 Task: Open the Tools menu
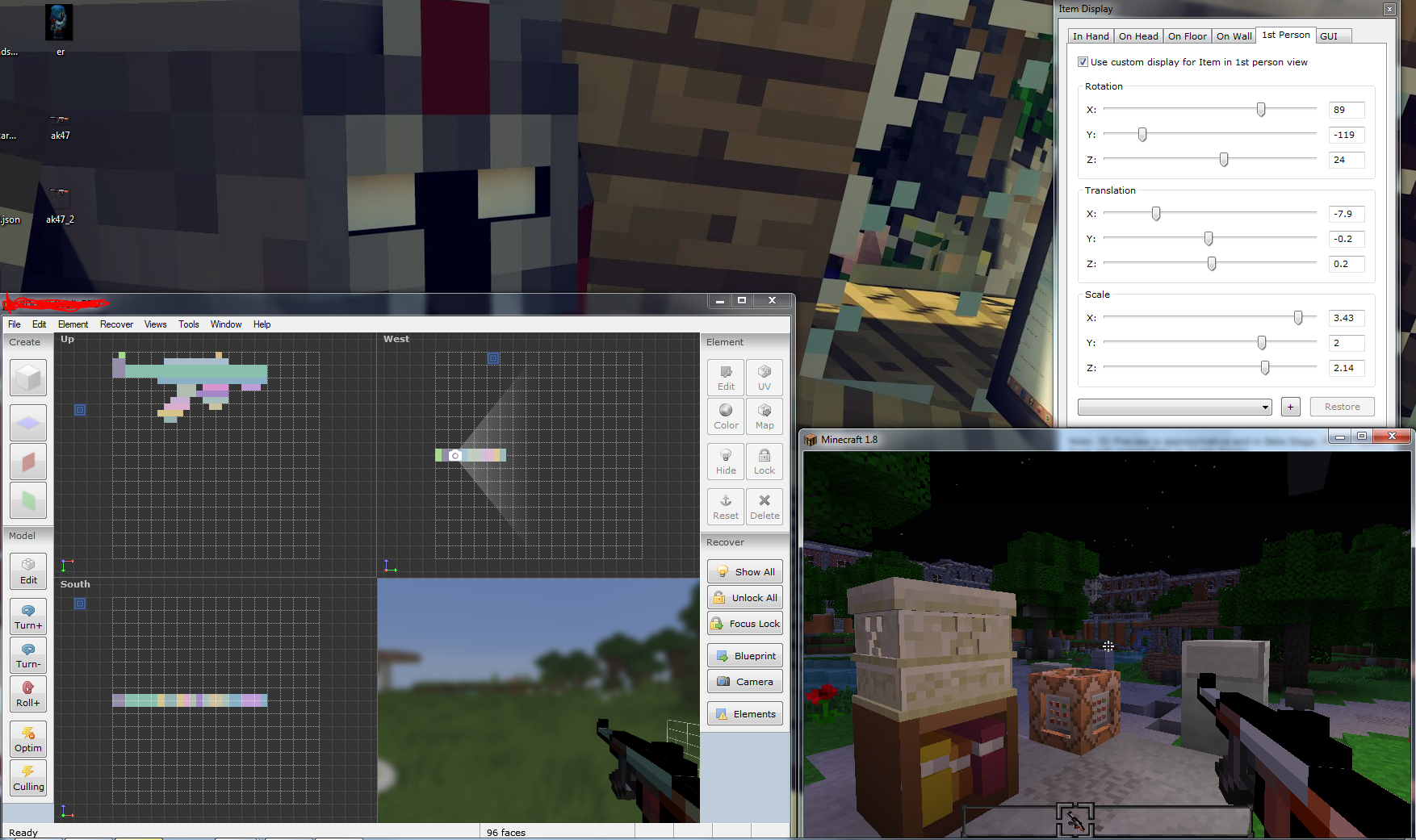point(189,324)
